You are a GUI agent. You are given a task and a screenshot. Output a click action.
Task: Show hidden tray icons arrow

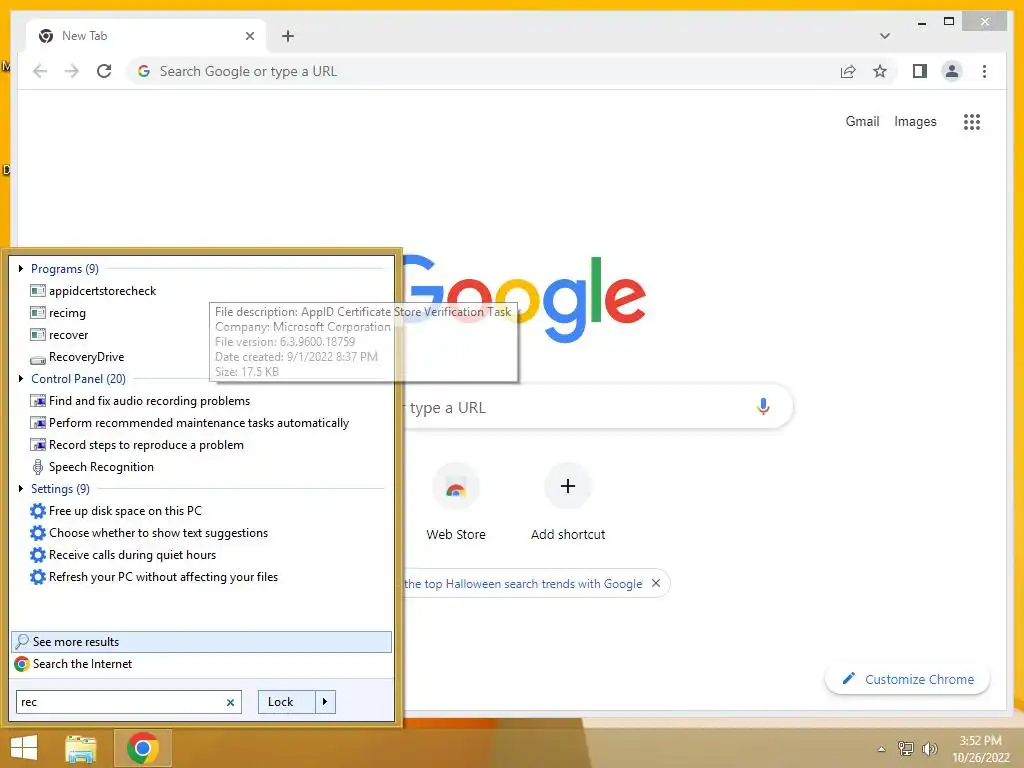pos(882,749)
